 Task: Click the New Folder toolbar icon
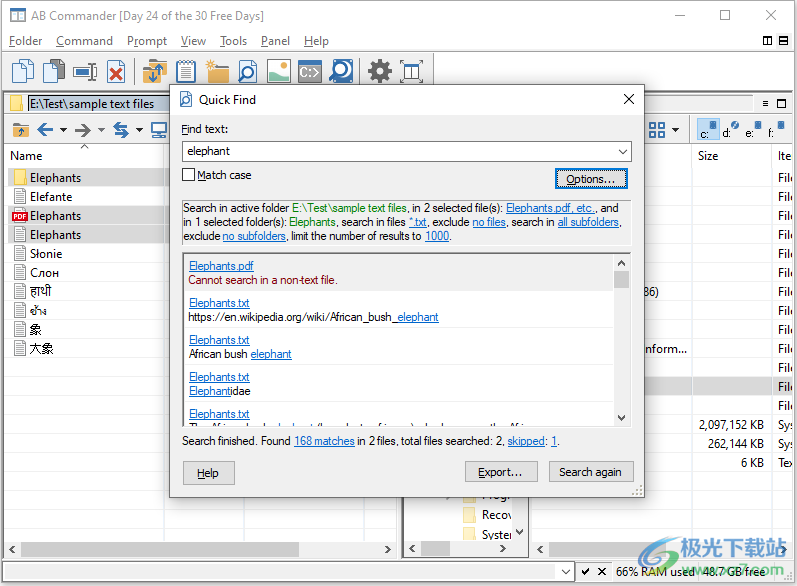pos(217,71)
